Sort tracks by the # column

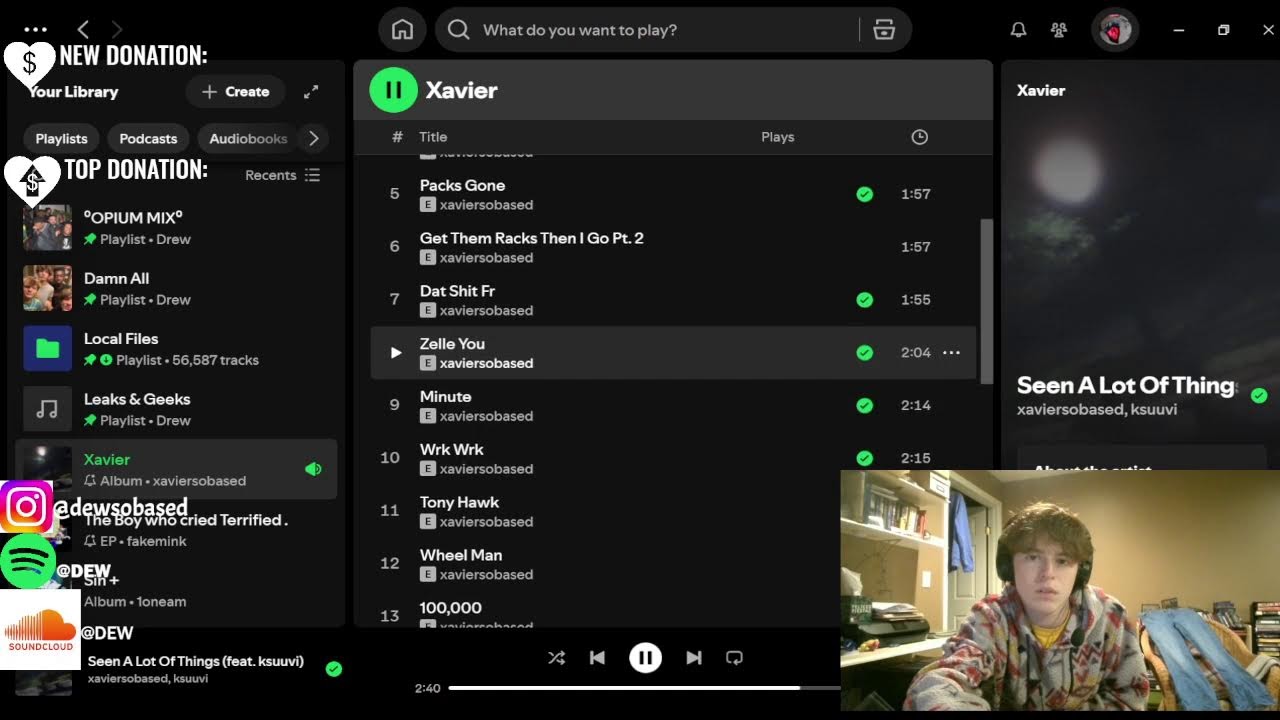point(397,137)
